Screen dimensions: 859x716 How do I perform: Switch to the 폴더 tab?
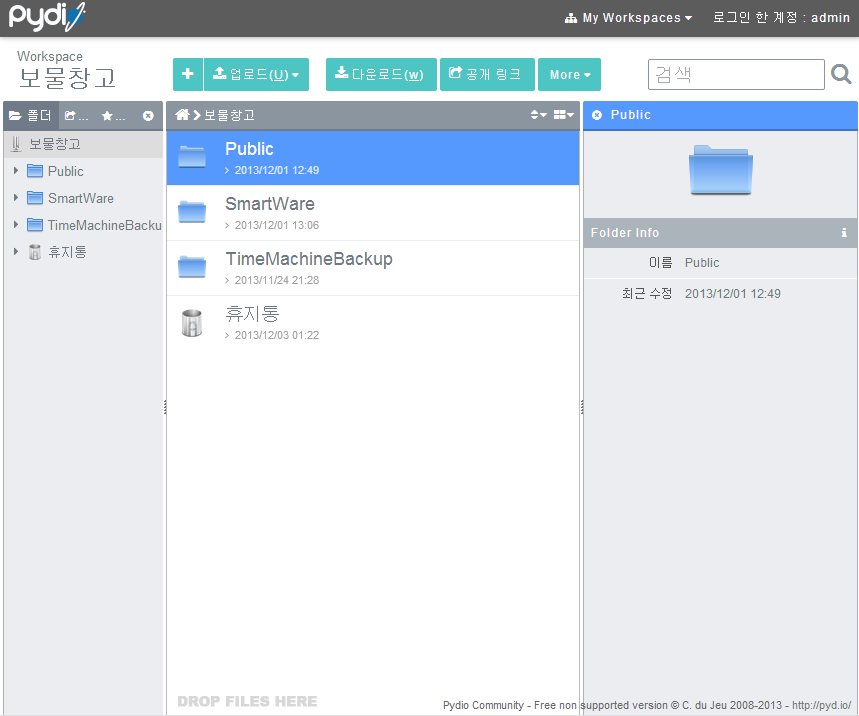tap(31, 116)
